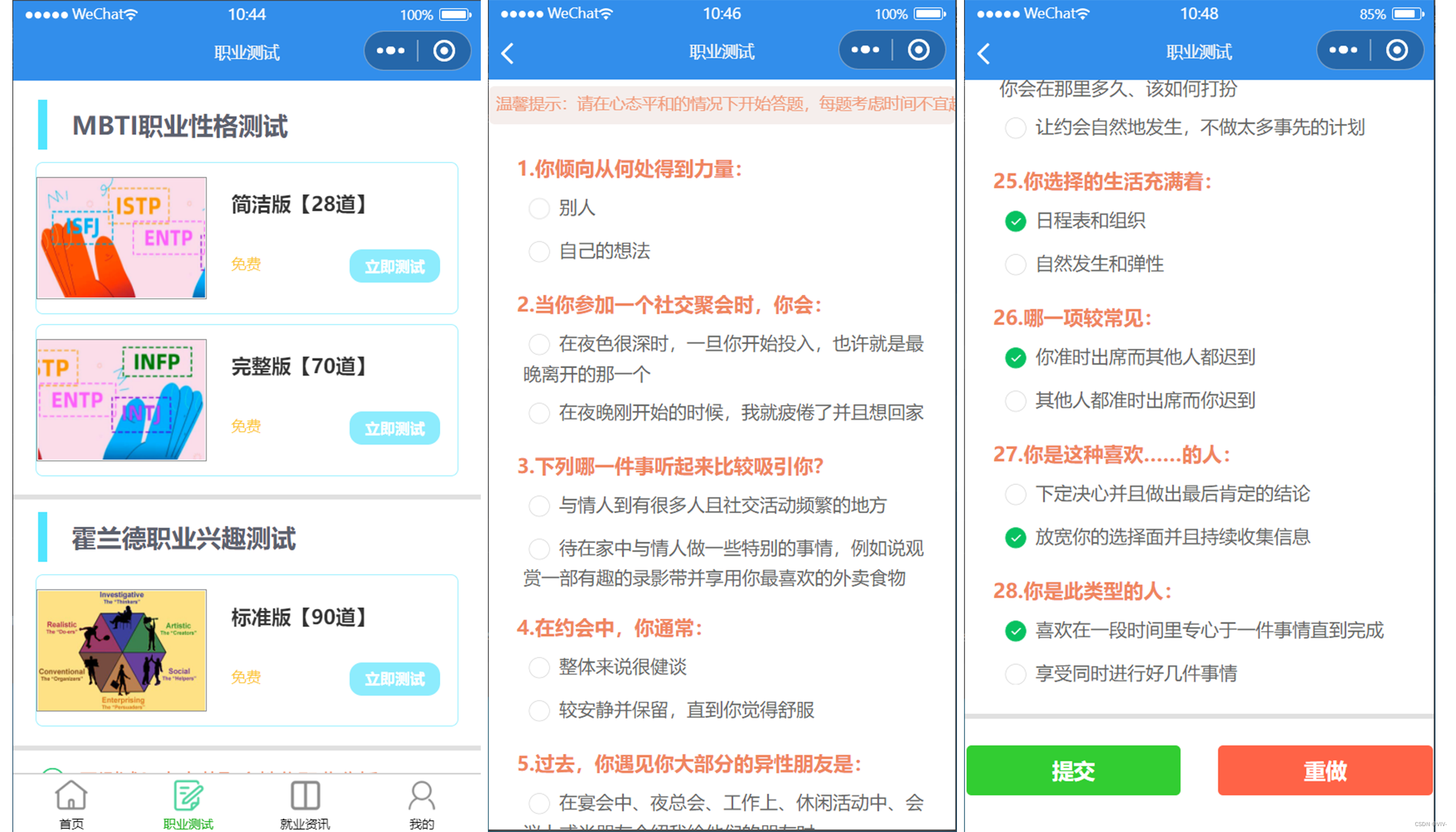Open the 我的 profile icon
The width and height of the screenshot is (1456, 832).
(x=422, y=796)
